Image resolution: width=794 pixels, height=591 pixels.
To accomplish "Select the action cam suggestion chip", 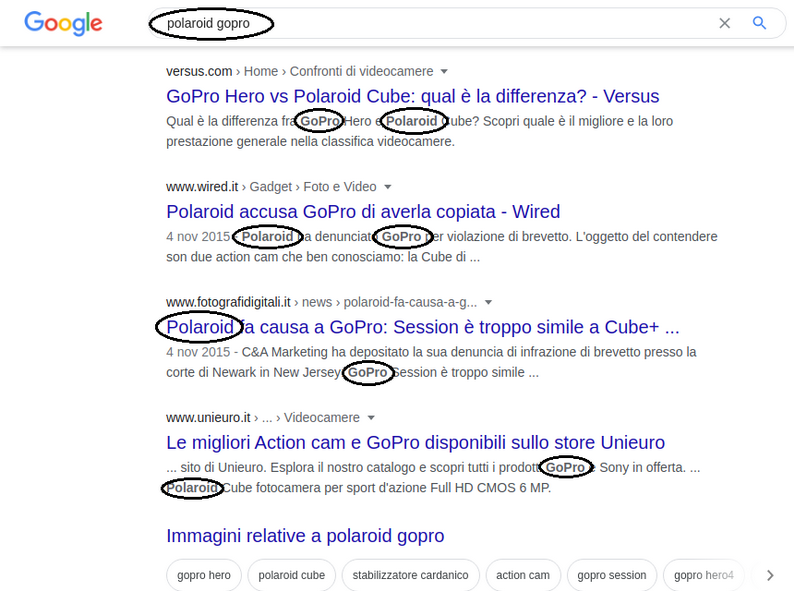I will [523, 575].
